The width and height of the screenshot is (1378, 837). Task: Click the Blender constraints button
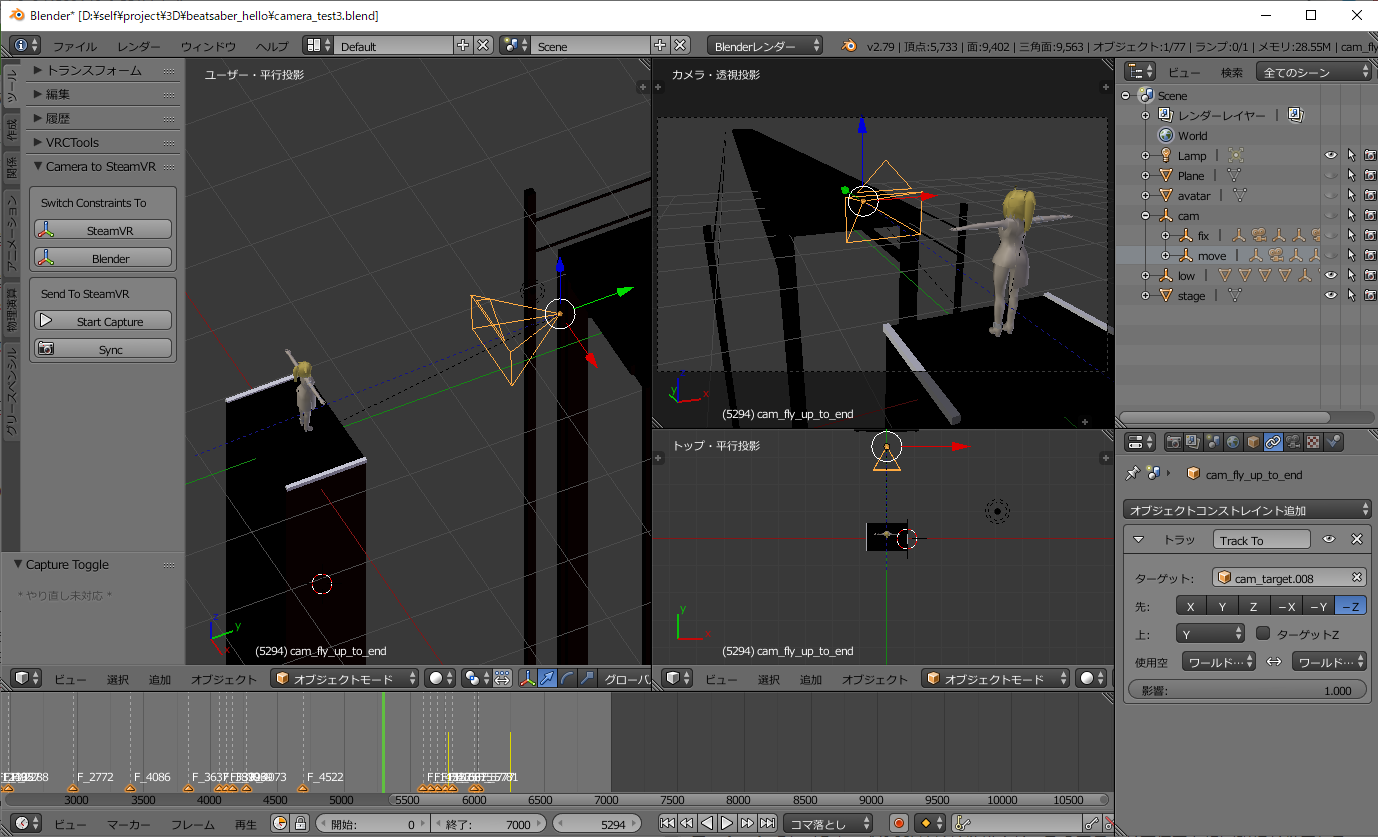(103, 258)
